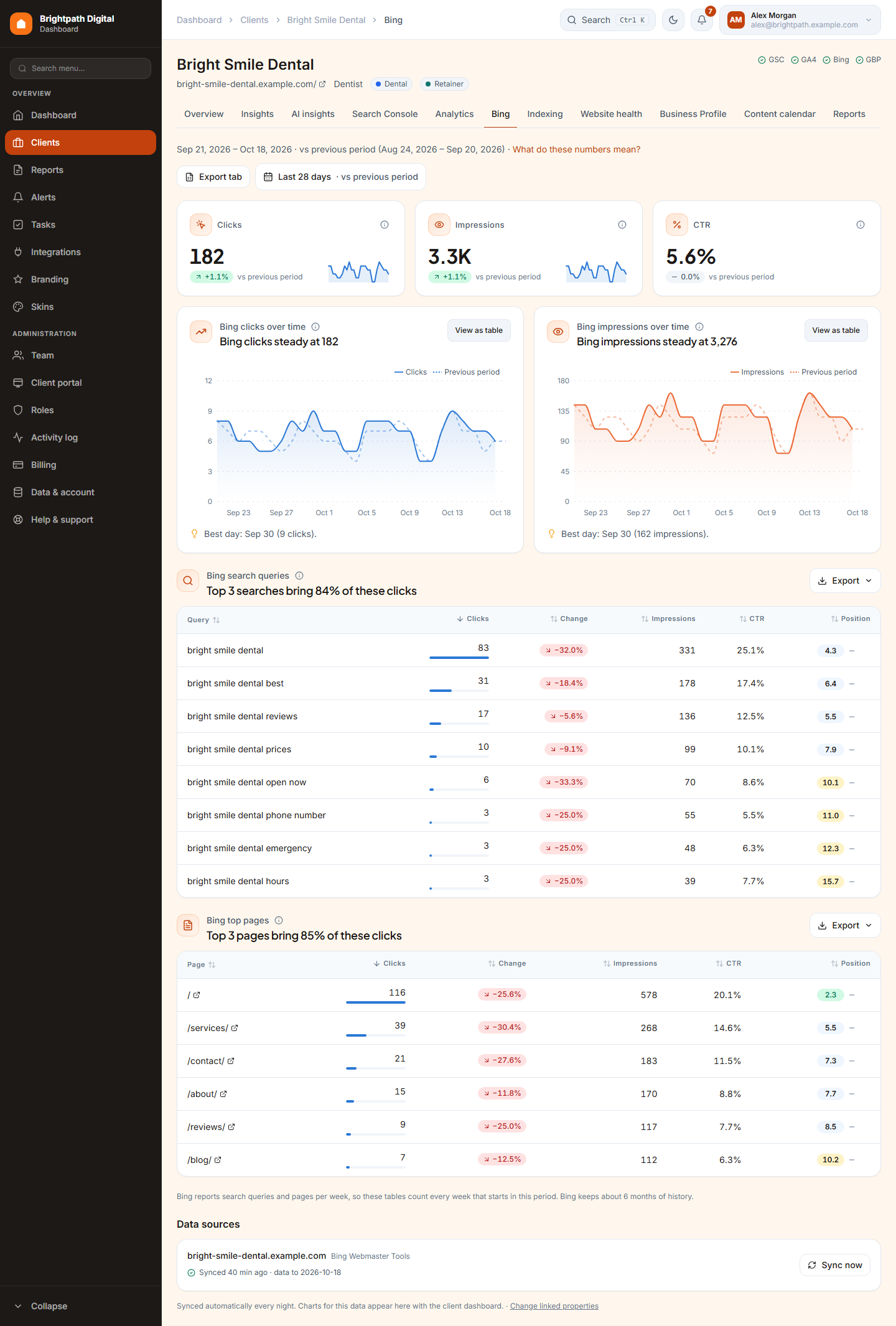Sort queries table by Query column
The height and width of the screenshot is (1326, 896).
point(203,620)
